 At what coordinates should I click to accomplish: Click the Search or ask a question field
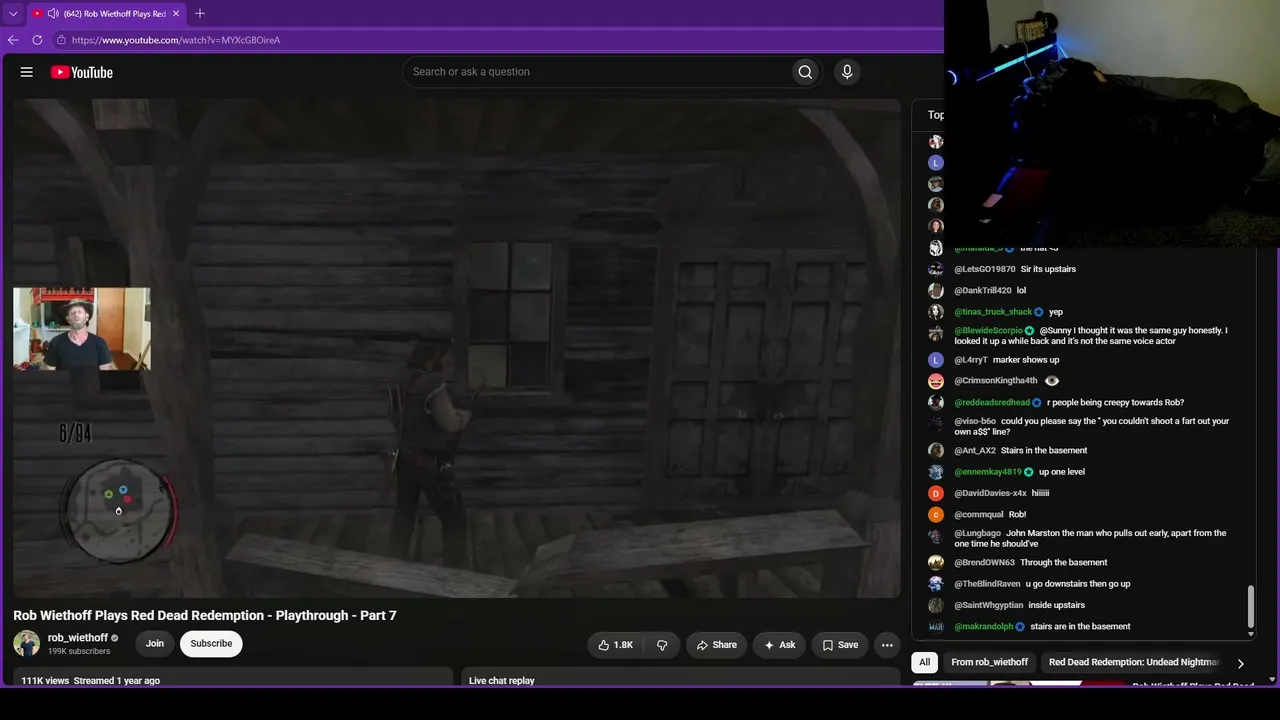595,72
